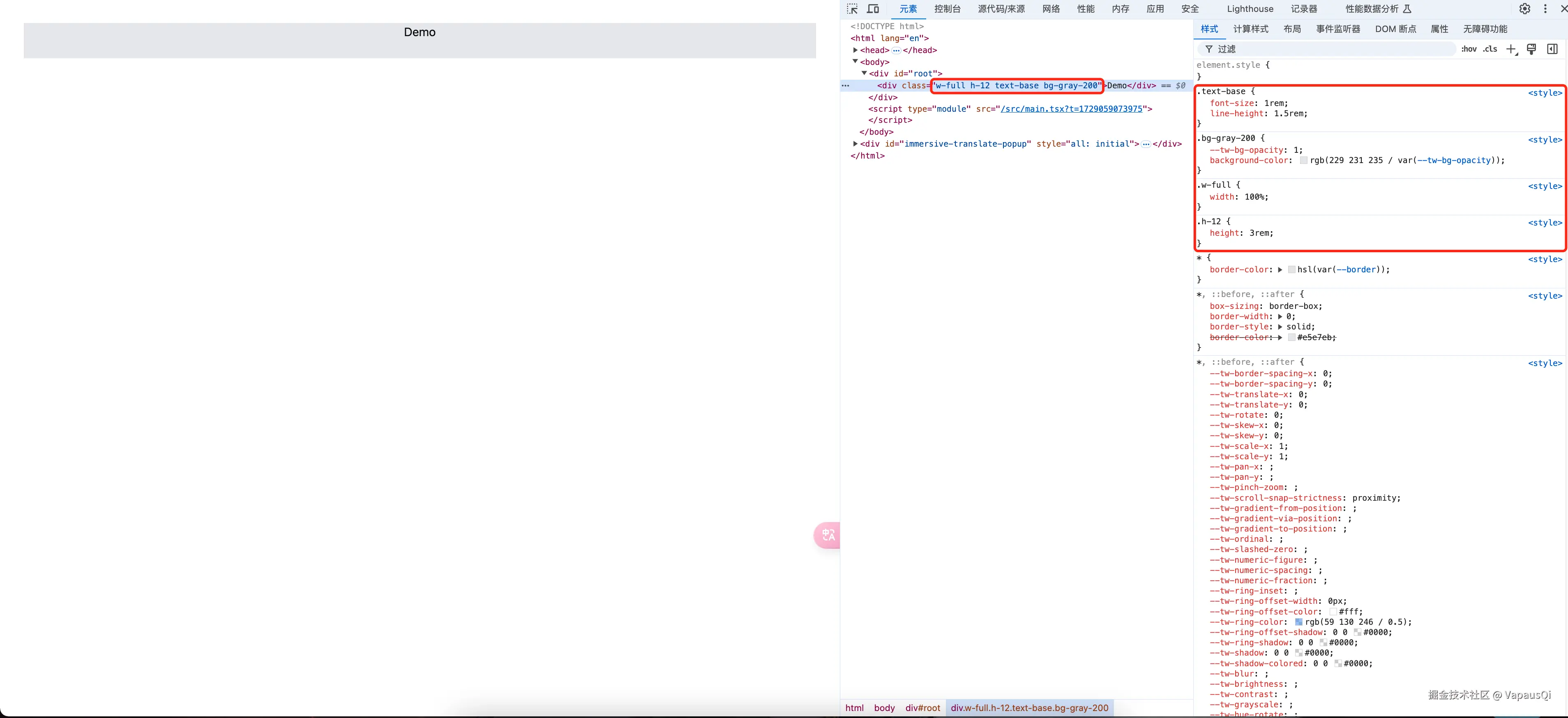Switch to the 控制台 console tab

(947, 9)
